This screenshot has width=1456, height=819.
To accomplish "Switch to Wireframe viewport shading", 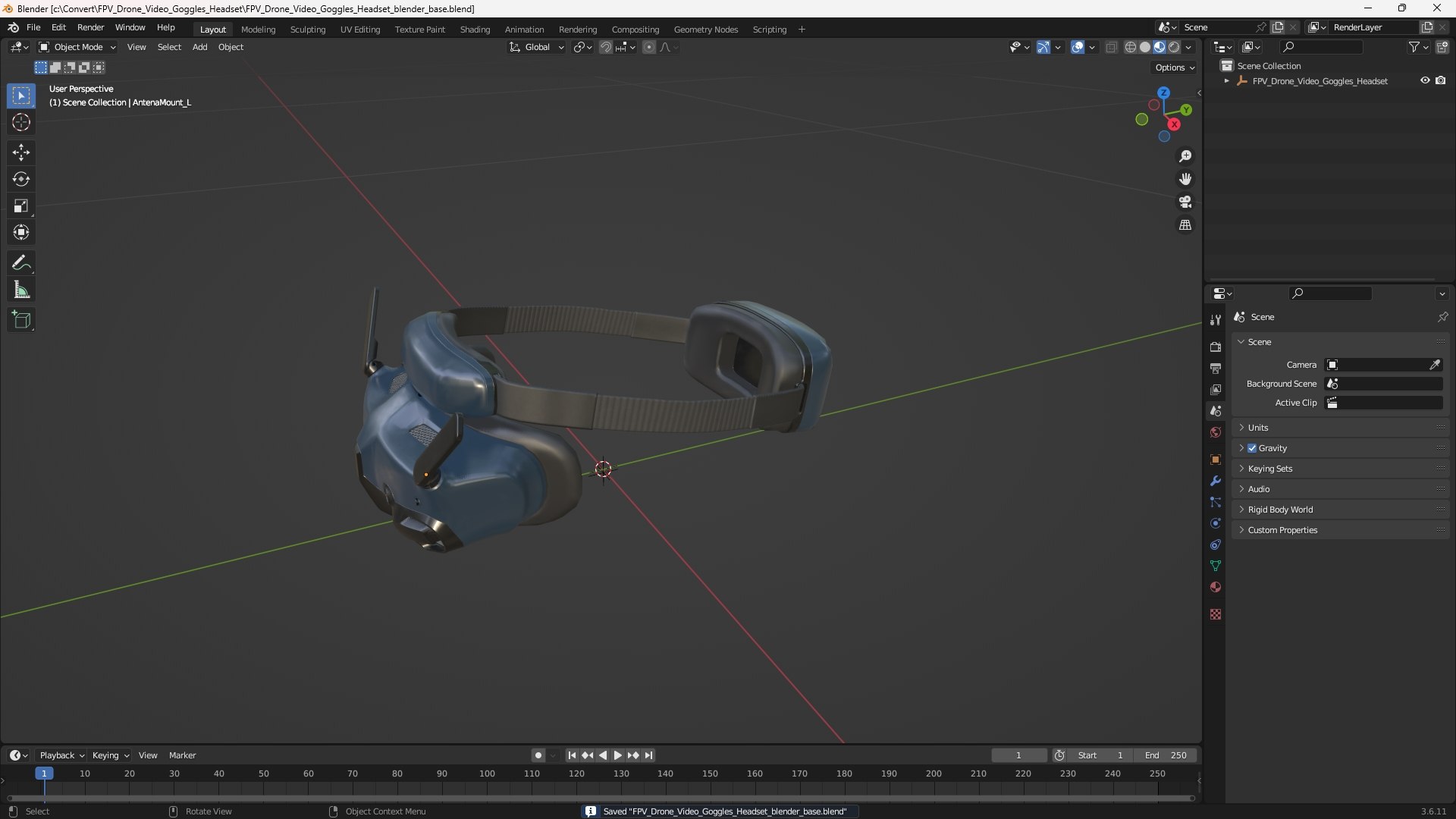I will (x=1131, y=47).
